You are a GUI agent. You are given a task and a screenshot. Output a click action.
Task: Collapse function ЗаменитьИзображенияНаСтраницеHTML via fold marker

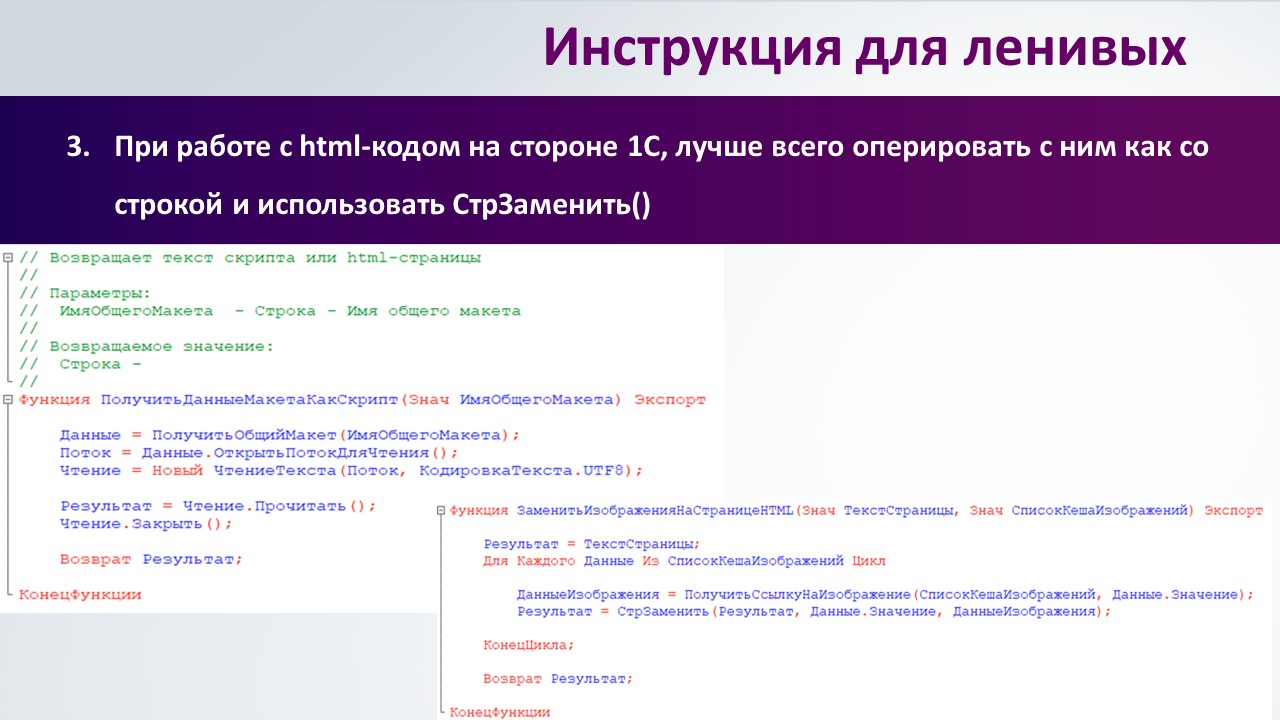pyautogui.click(x=441, y=511)
